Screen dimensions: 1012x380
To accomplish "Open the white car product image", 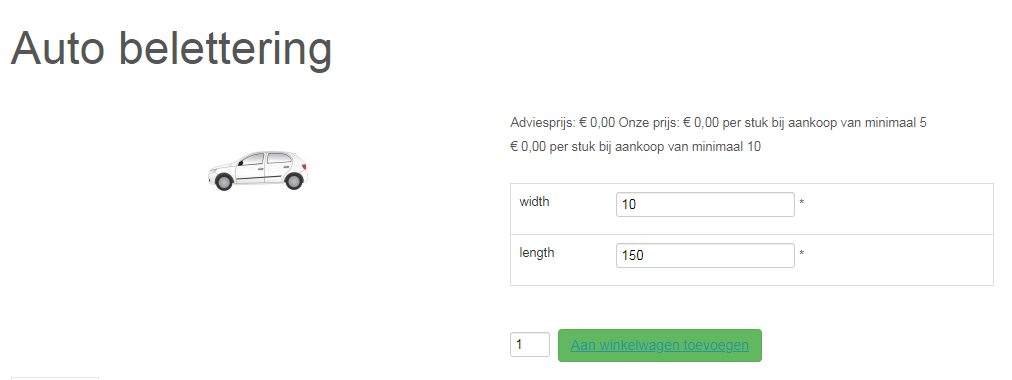I will coord(258,170).
